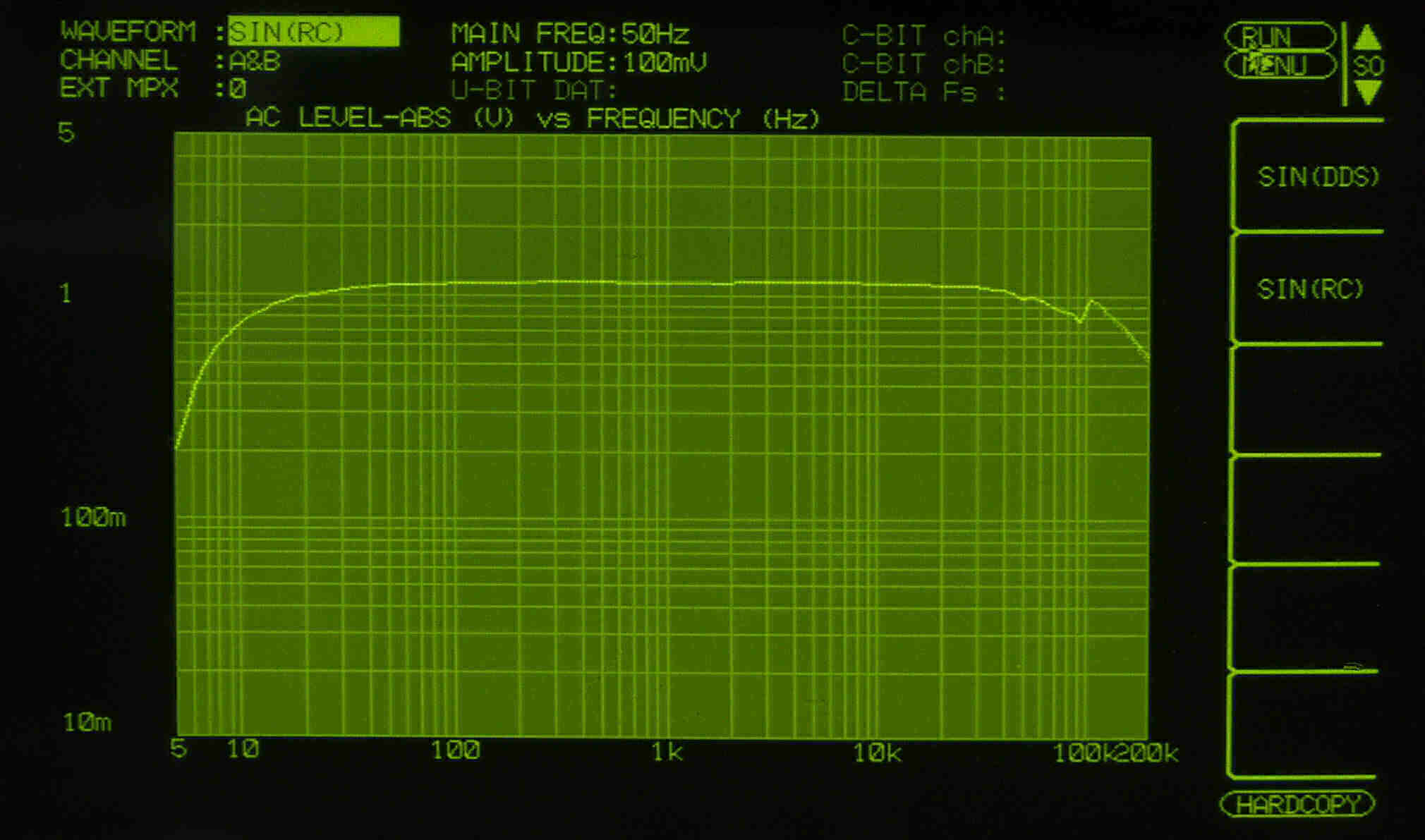
Task: Click the DELTA Fs field
Action: 923,92
